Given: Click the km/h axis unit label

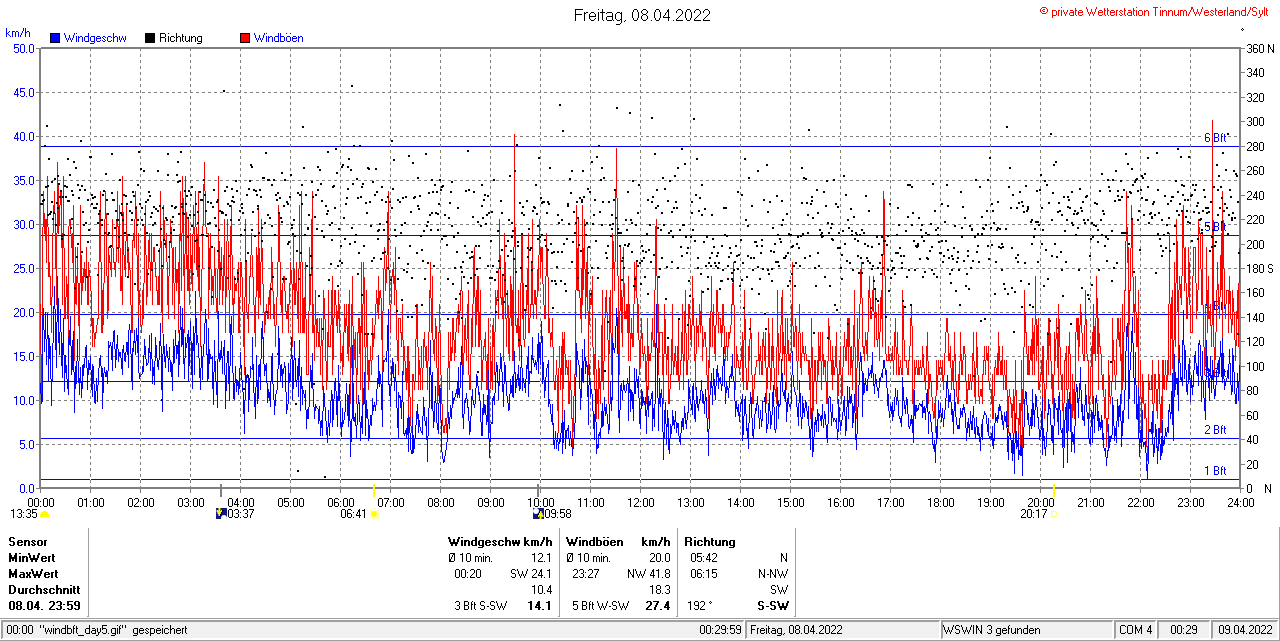Looking at the screenshot, I should (19, 33).
